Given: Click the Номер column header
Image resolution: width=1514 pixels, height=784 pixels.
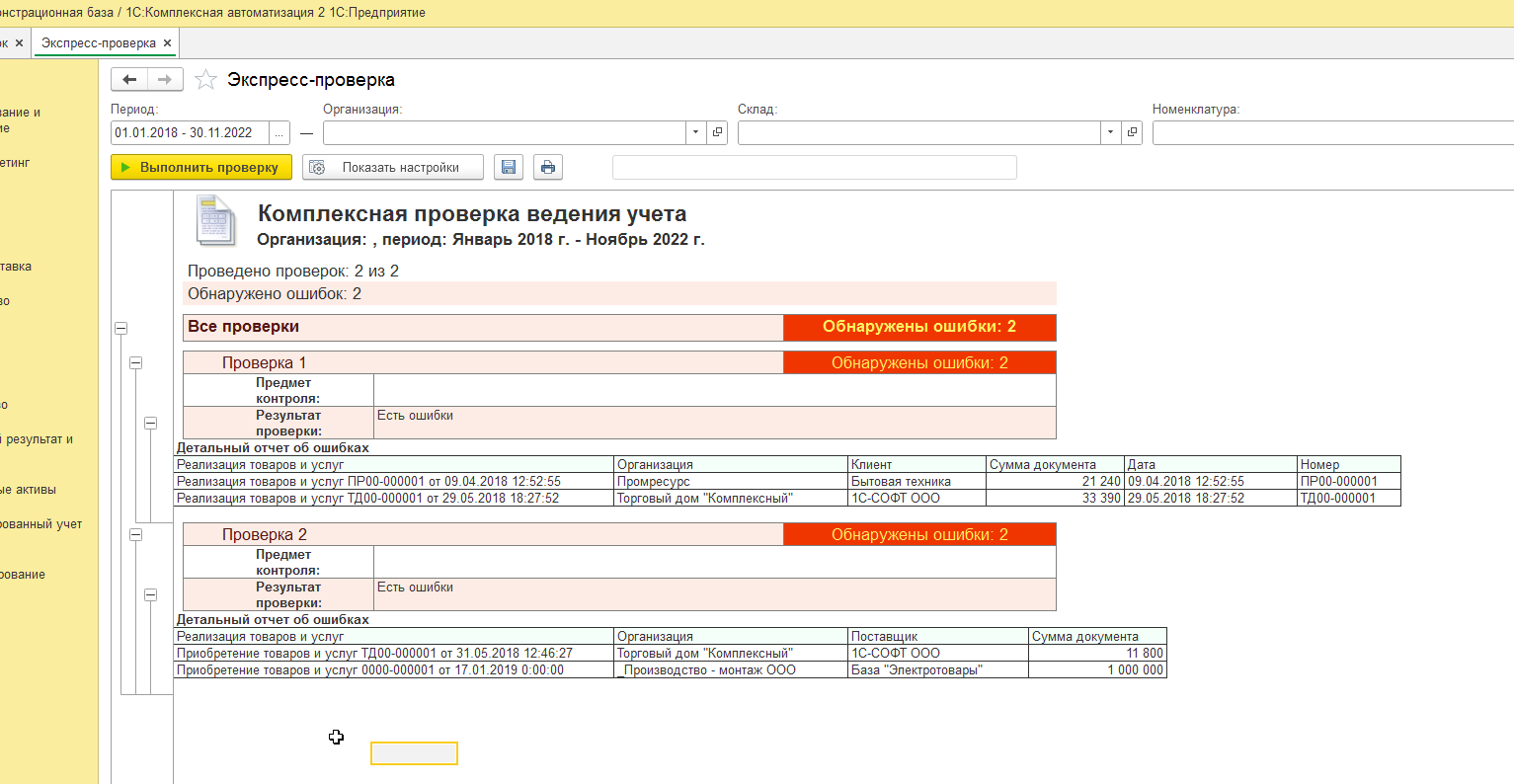Looking at the screenshot, I should point(1349,465).
